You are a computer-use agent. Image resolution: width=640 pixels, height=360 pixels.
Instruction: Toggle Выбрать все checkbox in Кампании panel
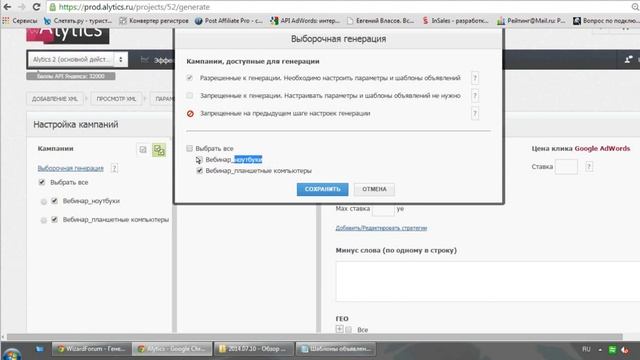[42, 182]
